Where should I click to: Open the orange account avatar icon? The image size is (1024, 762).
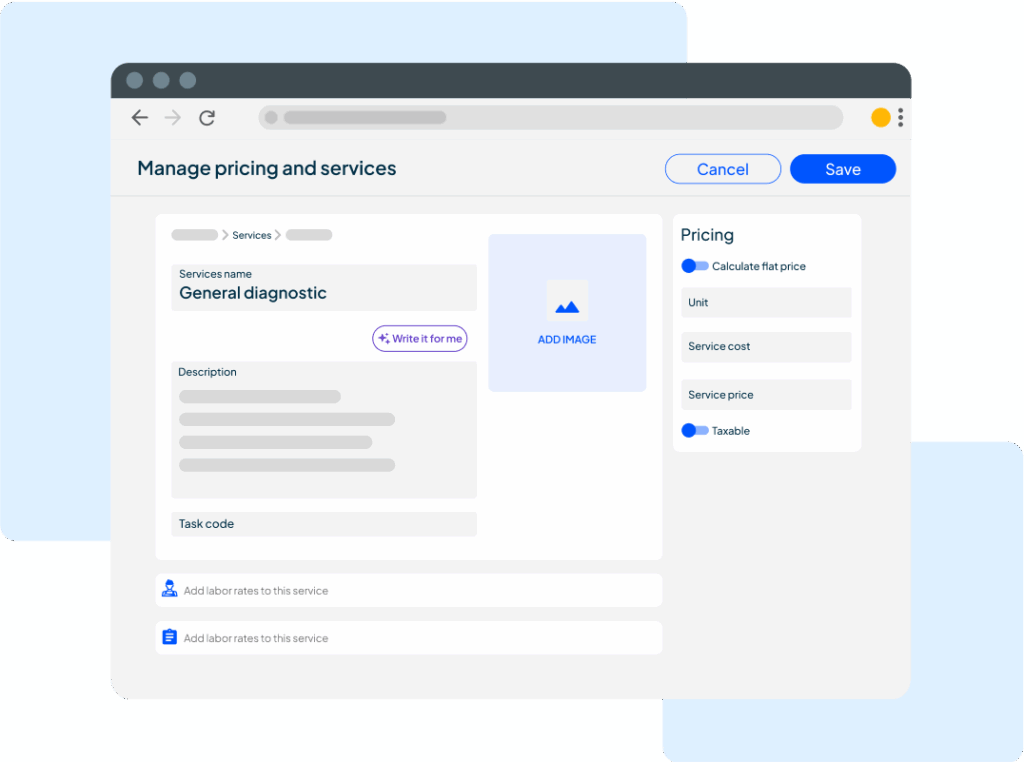point(880,117)
